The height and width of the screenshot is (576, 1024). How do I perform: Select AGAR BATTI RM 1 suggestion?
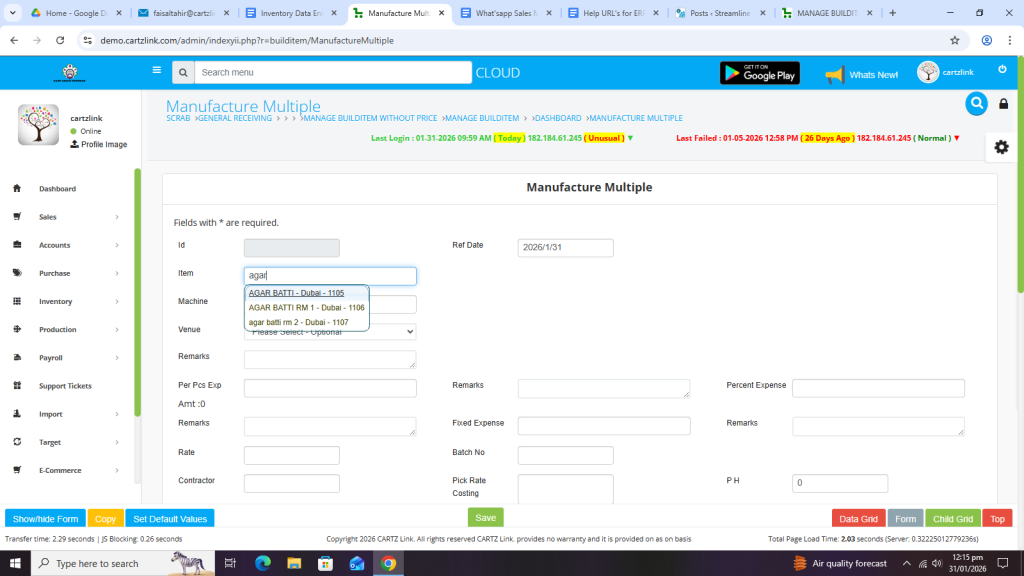tap(306, 308)
